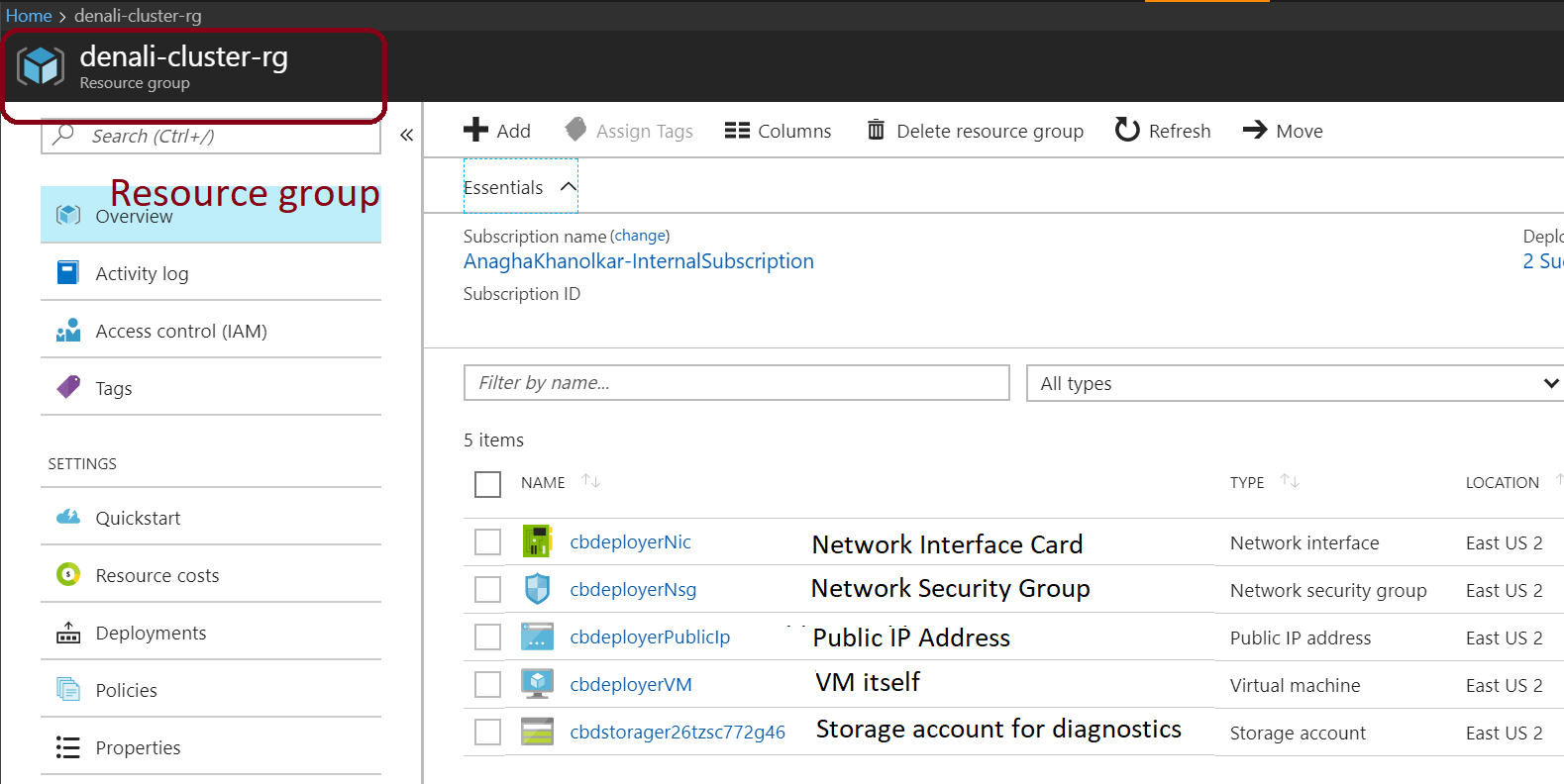This screenshot has width=1564, height=784.
Task: Open Access control (IAM) menu item
Action: click(211, 330)
